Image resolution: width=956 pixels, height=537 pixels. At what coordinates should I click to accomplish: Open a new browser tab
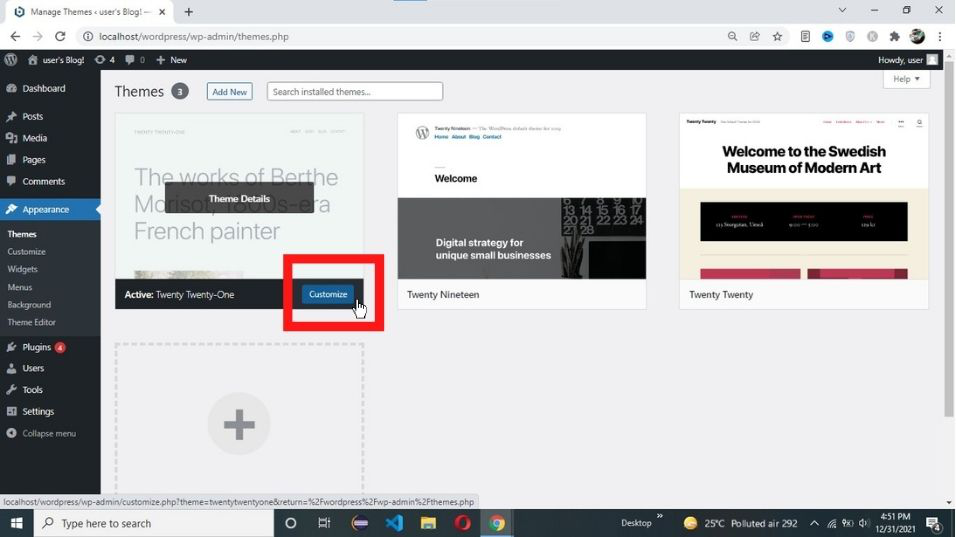[188, 12]
